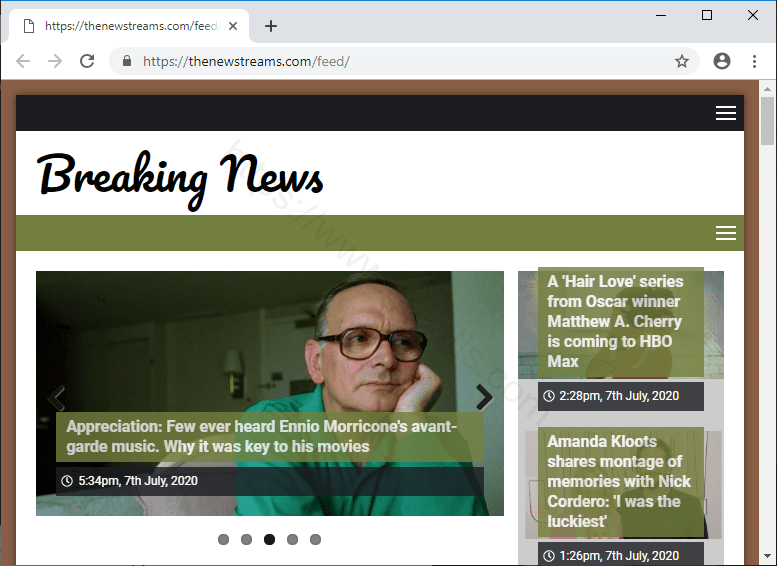777x566 pixels.
Task: Click the Breaking News site logo
Action: pos(181,176)
